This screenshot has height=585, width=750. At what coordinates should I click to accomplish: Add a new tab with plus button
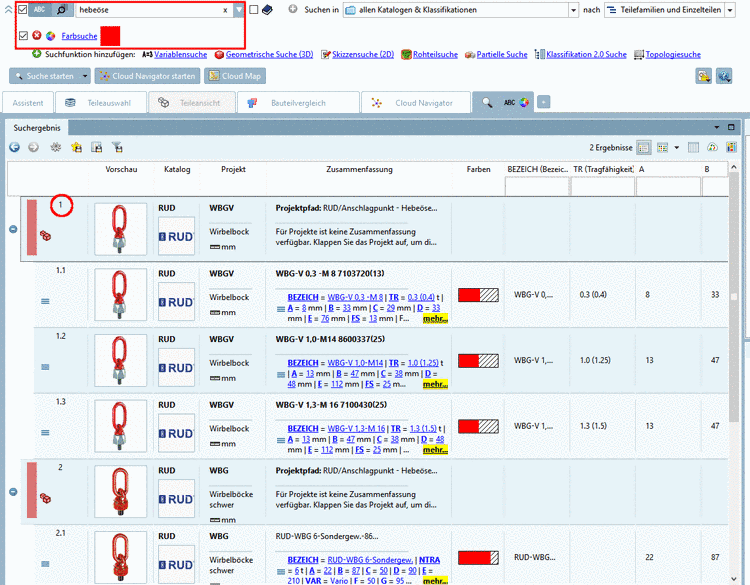point(543,102)
